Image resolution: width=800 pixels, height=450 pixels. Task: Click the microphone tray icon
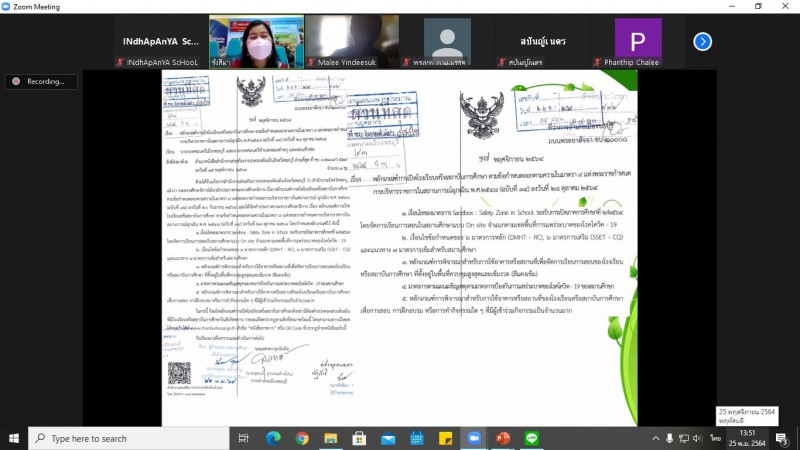click(669, 438)
